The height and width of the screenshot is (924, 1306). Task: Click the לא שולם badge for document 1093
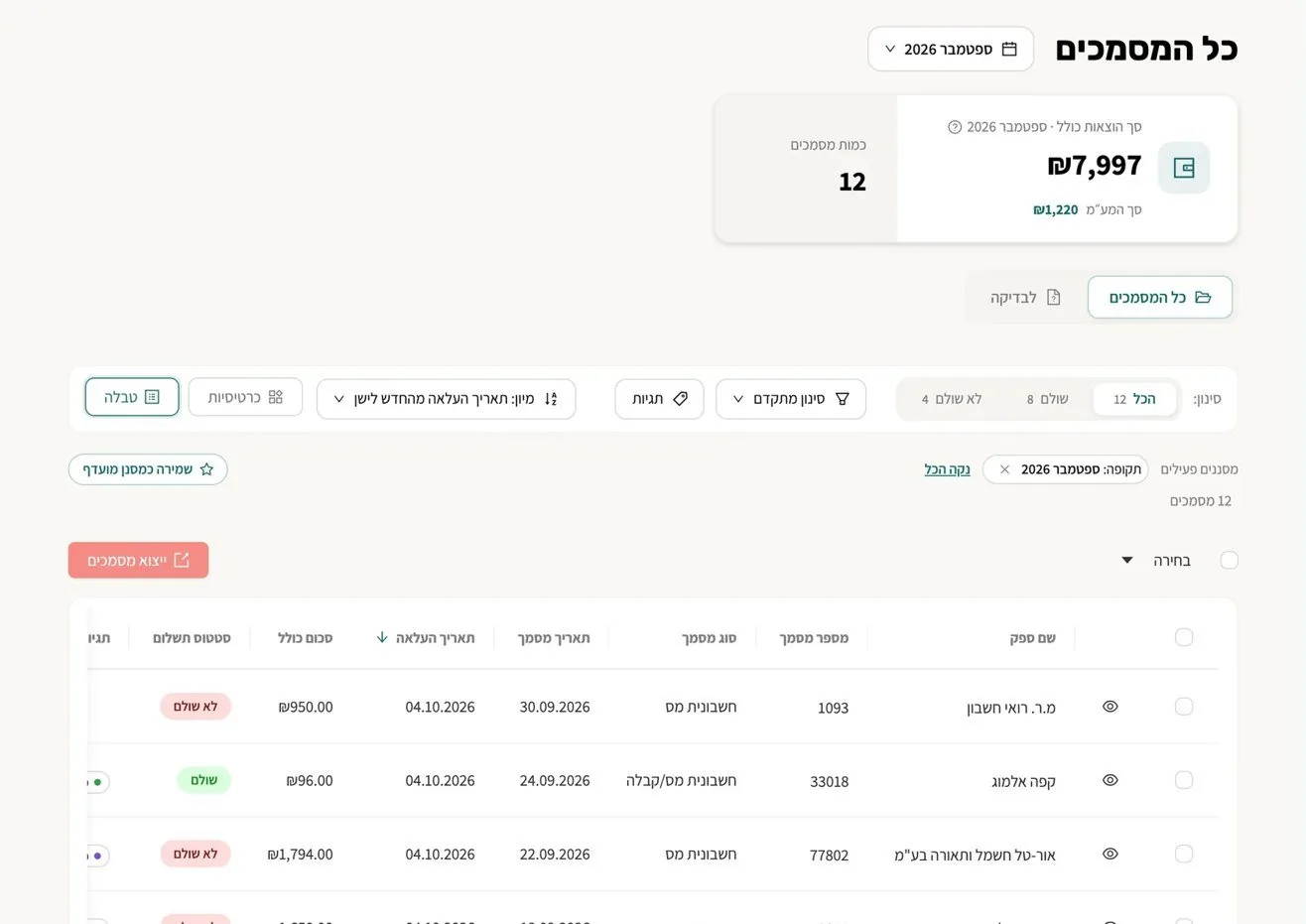click(x=196, y=707)
